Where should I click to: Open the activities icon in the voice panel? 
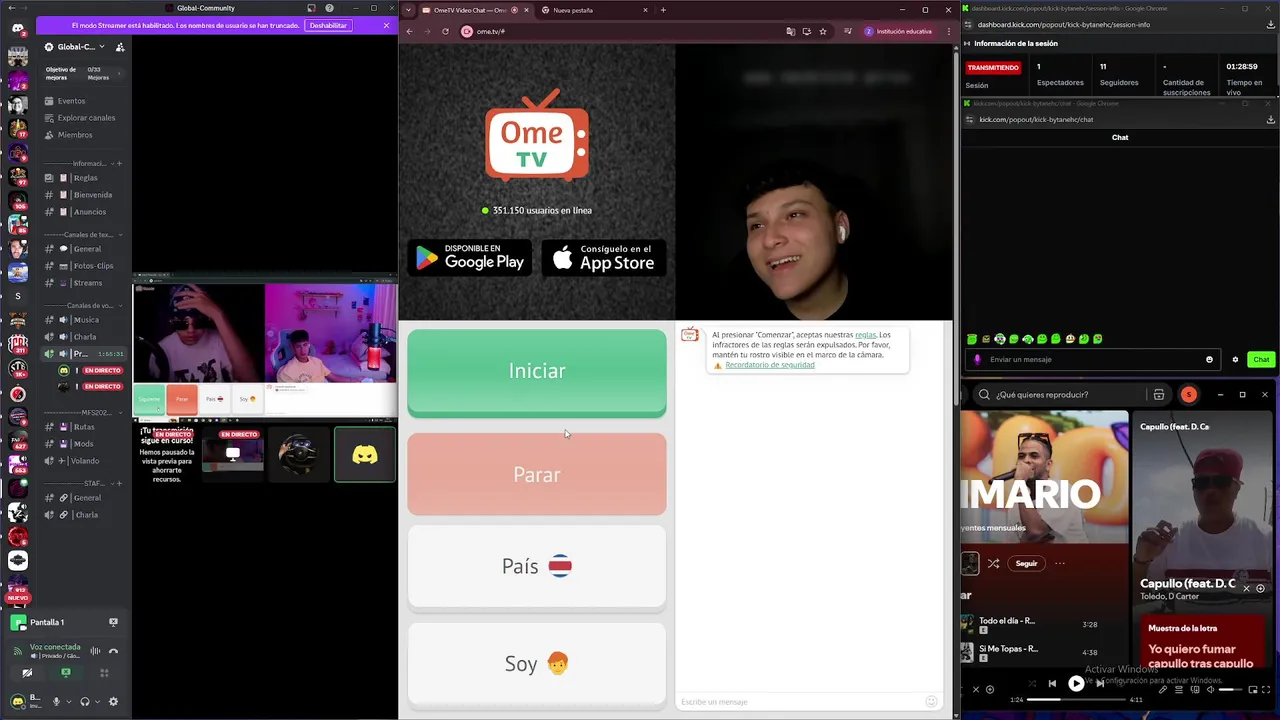pos(104,673)
